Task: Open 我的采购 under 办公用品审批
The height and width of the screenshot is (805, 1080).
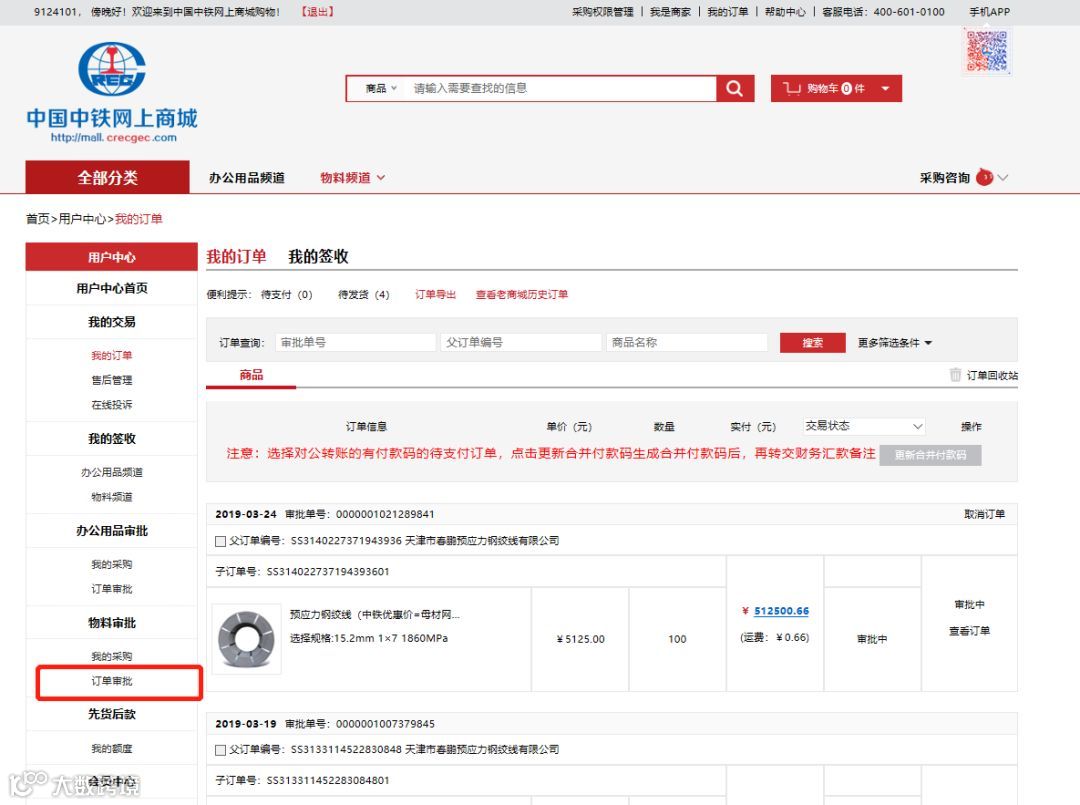Action: pyautogui.click(x=112, y=565)
